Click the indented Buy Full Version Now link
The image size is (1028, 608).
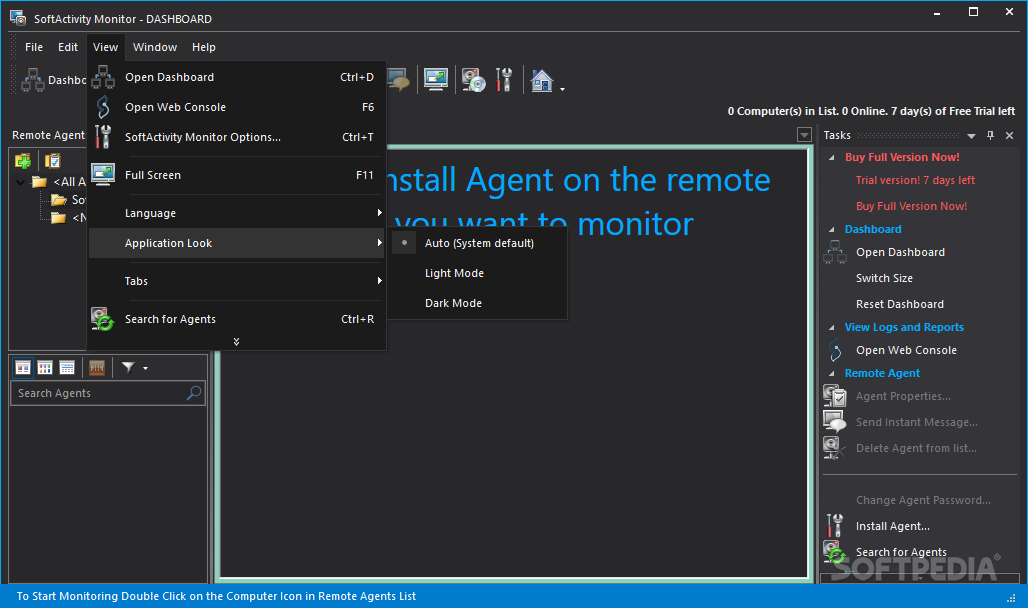tap(911, 206)
